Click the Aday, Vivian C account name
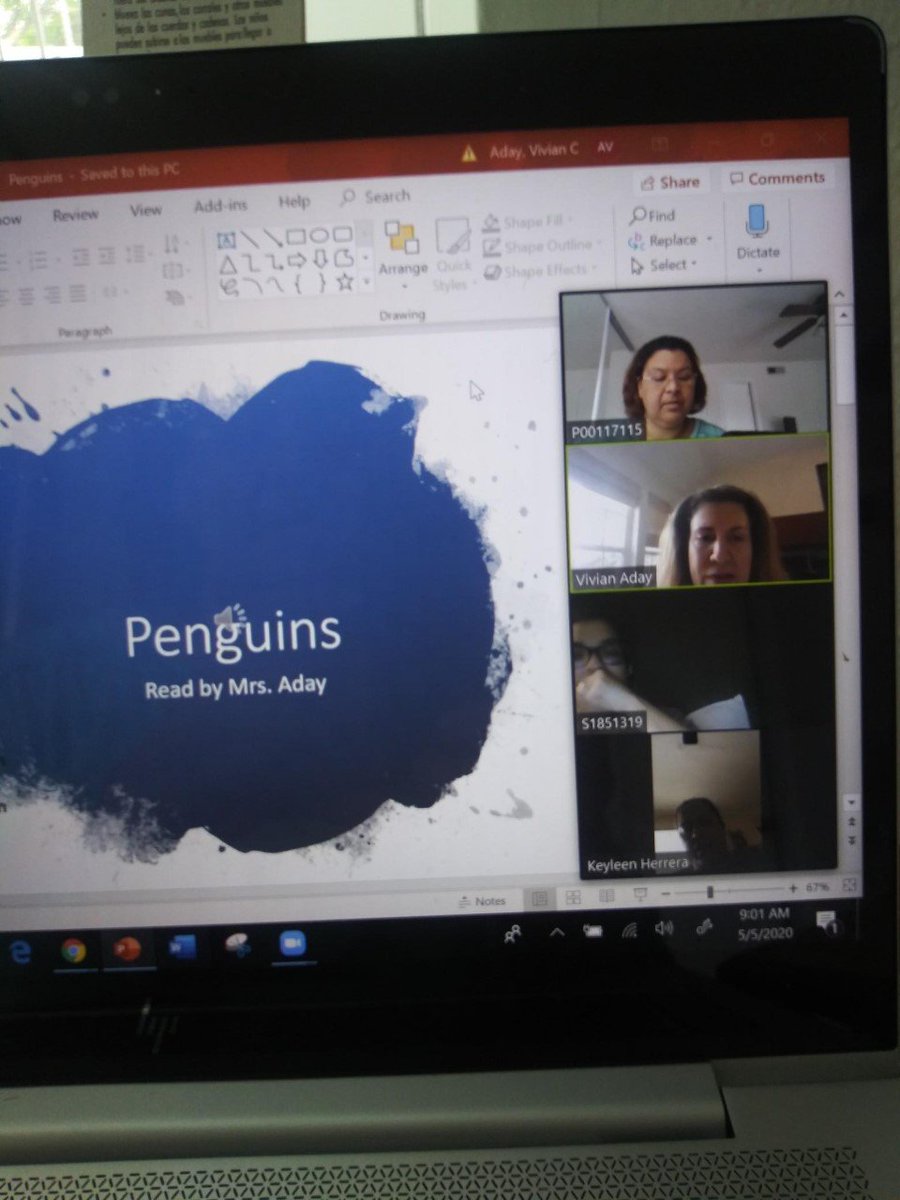The image size is (900, 1200). click(x=534, y=151)
